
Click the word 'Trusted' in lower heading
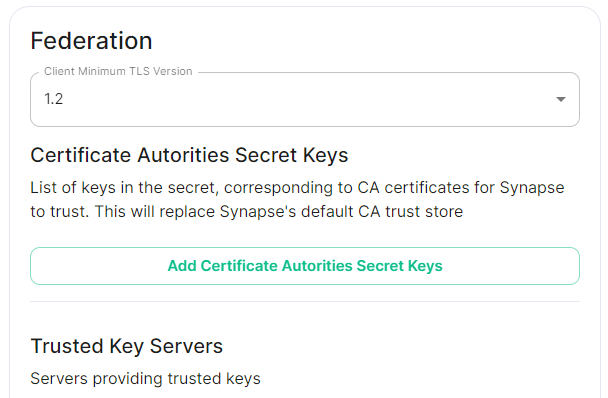tap(67, 346)
